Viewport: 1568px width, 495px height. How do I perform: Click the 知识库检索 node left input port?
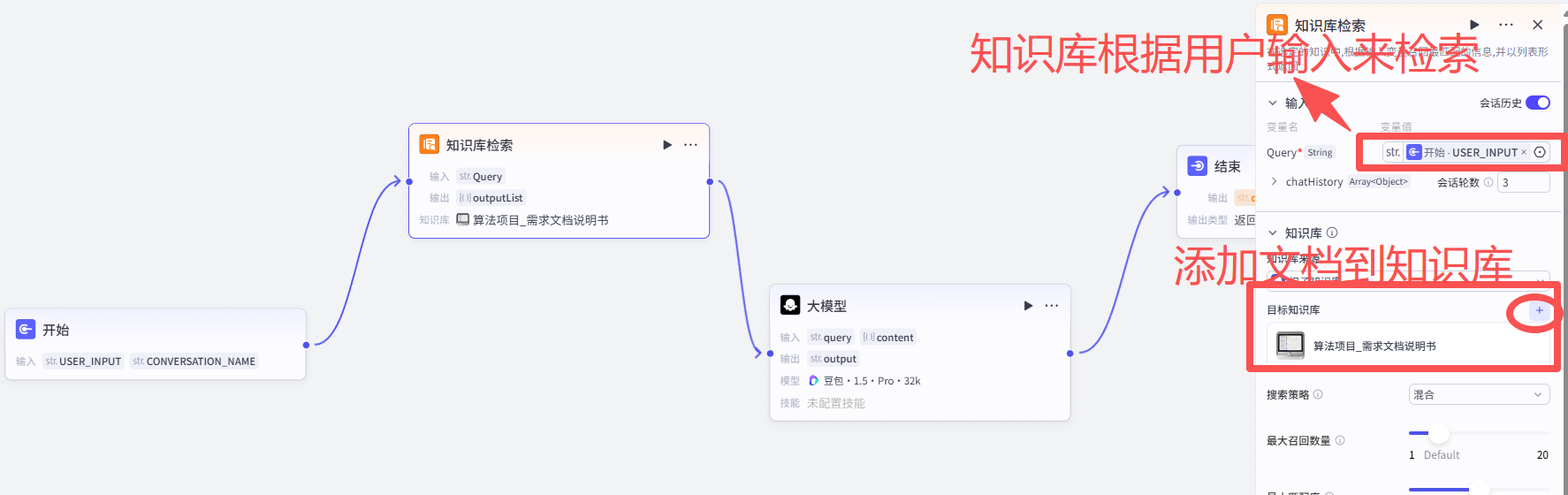409,181
